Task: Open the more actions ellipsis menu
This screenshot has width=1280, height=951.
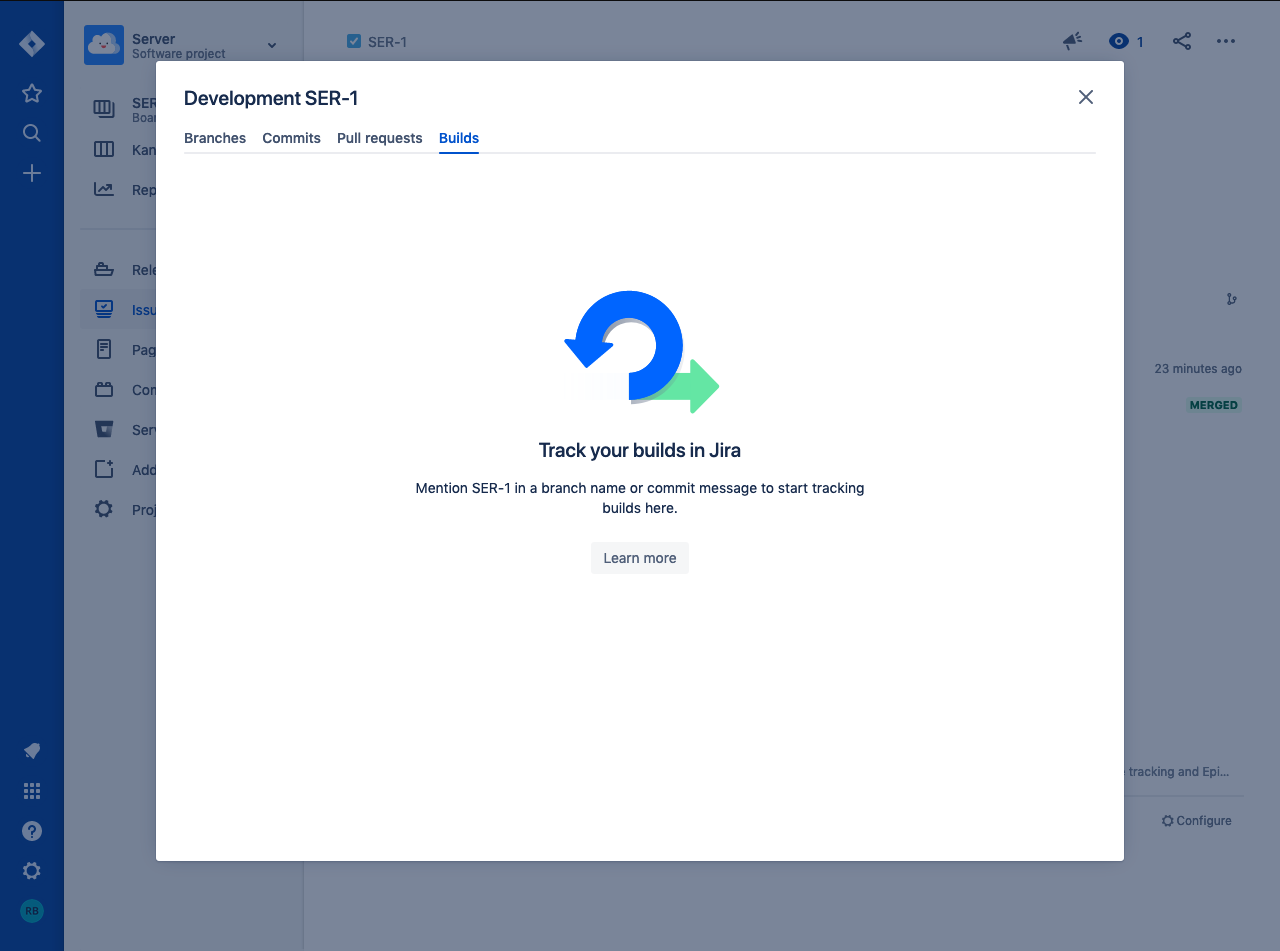Action: tap(1226, 41)
